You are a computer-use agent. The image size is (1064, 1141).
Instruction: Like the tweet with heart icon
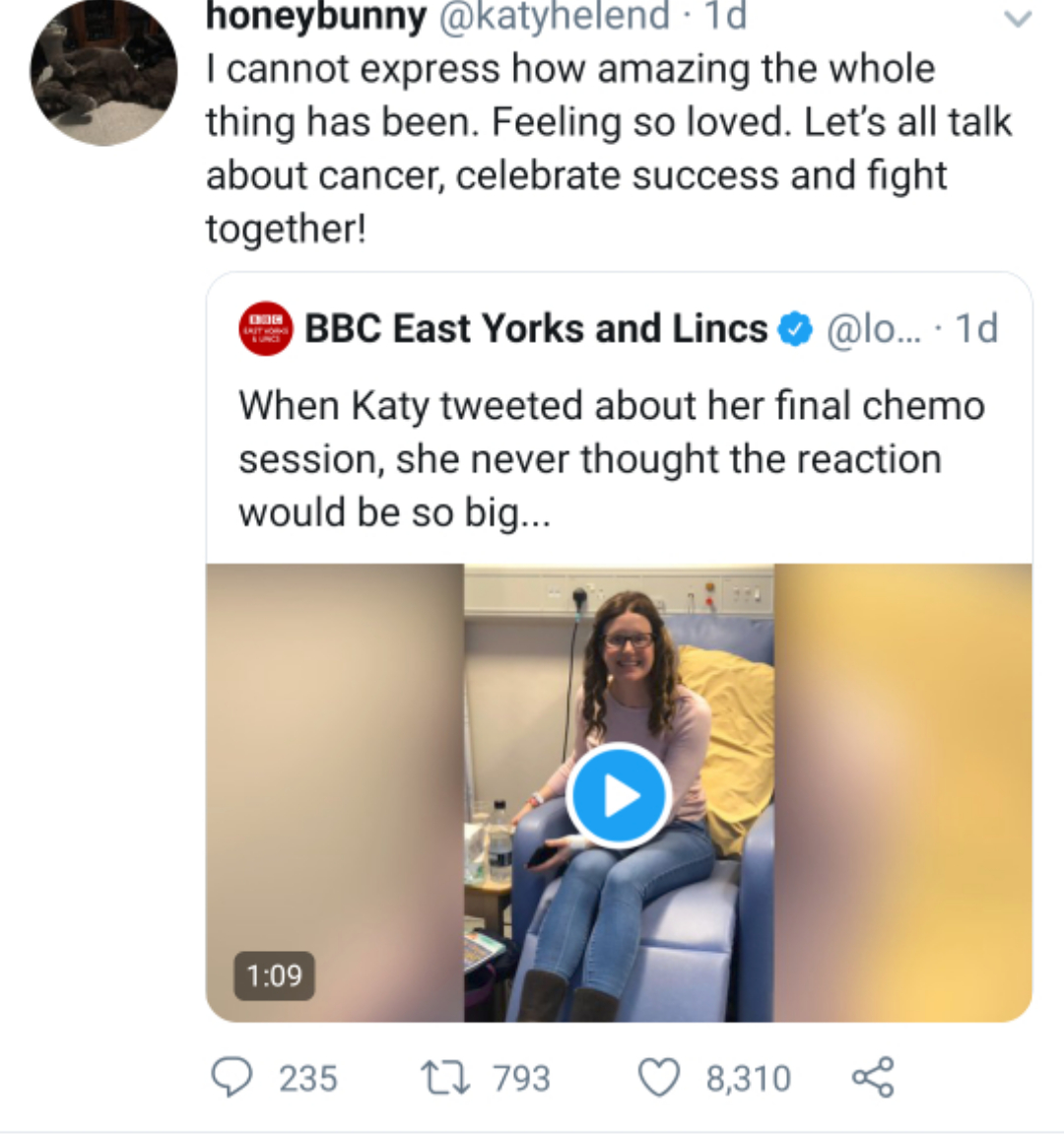tap(659, 1077)
